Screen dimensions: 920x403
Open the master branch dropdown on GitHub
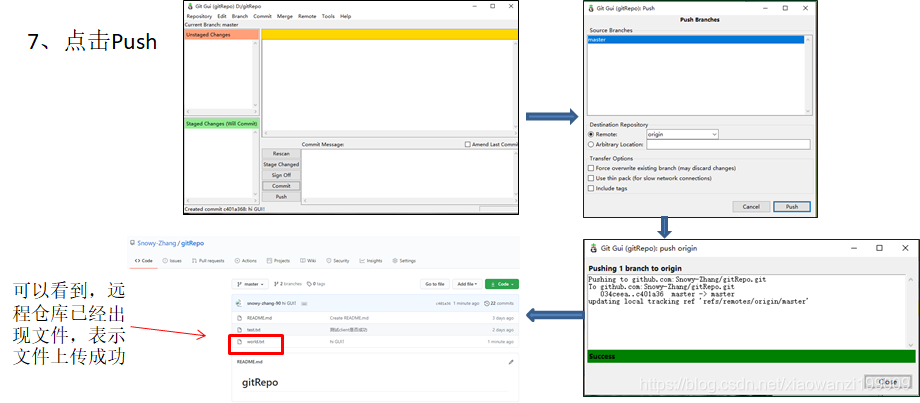(x=251, y=284)
